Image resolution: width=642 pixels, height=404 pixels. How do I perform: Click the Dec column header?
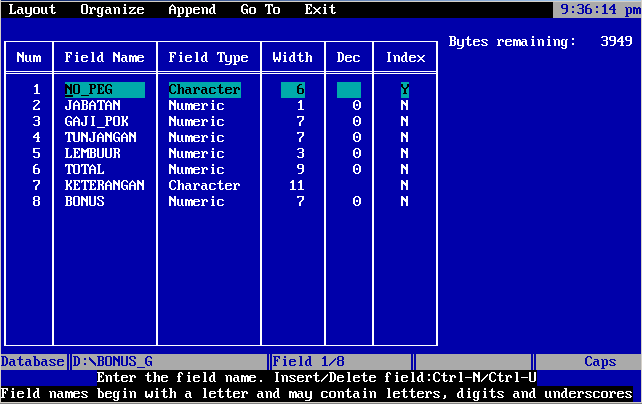click(x=349, y=57)
